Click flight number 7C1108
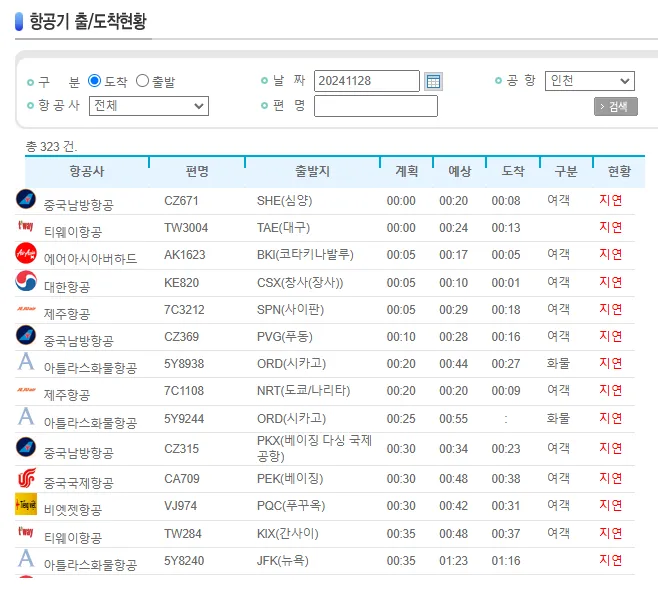Viewport: 658px width, 591px height. click(184, 391)
